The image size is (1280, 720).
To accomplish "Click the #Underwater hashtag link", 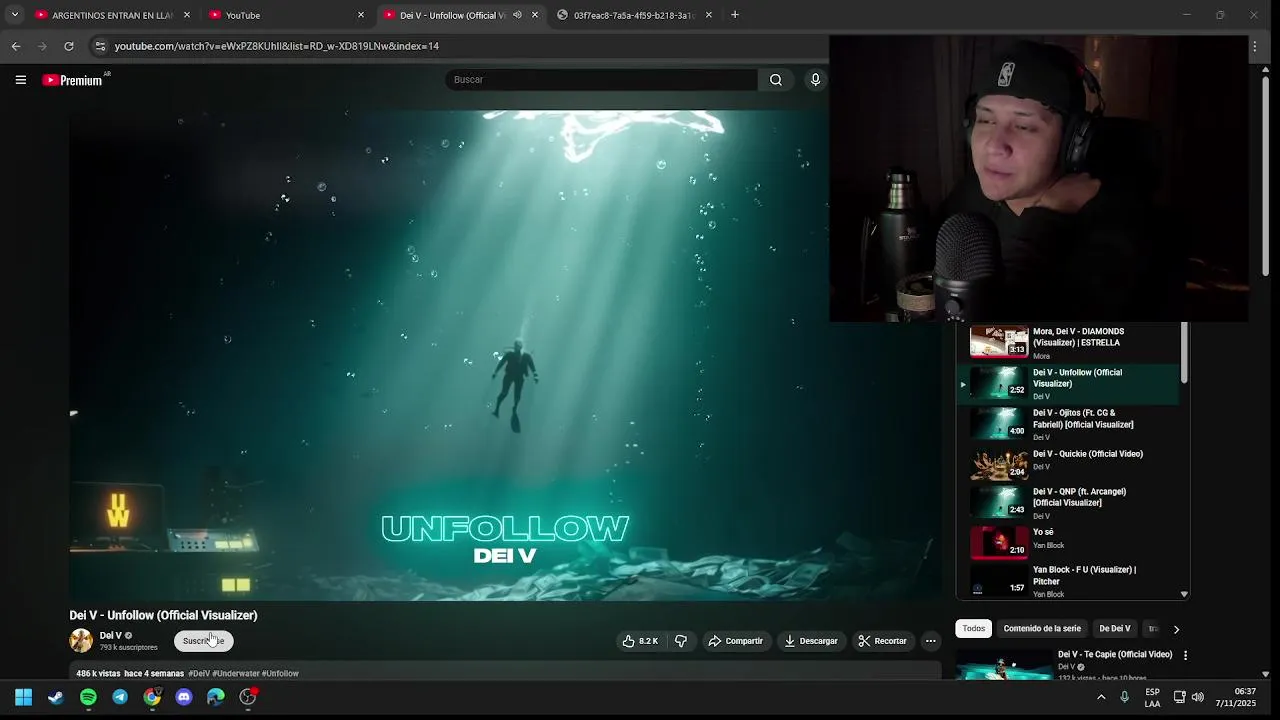I will 235,674.
